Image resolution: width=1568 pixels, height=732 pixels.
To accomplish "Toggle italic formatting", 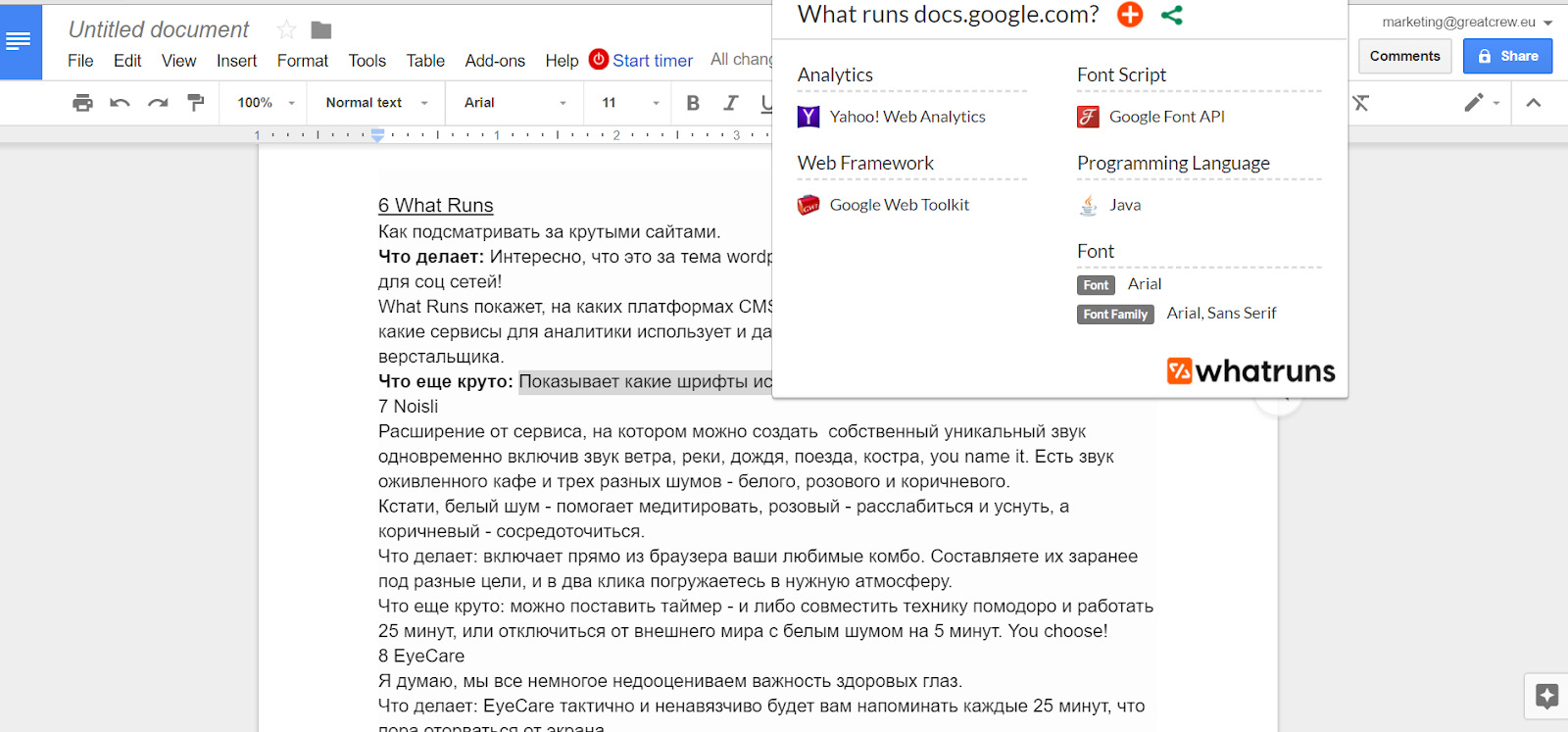I will pos(730,103).
